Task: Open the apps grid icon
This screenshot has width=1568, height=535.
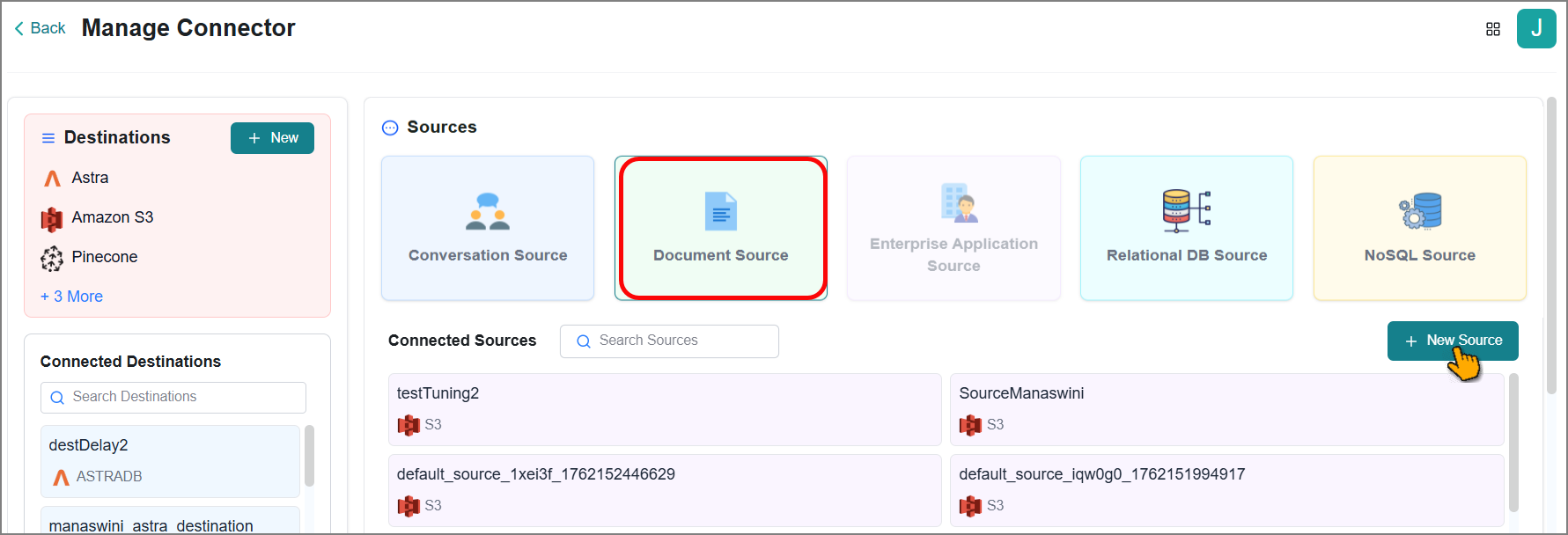Action: (x=1493, y=29)
